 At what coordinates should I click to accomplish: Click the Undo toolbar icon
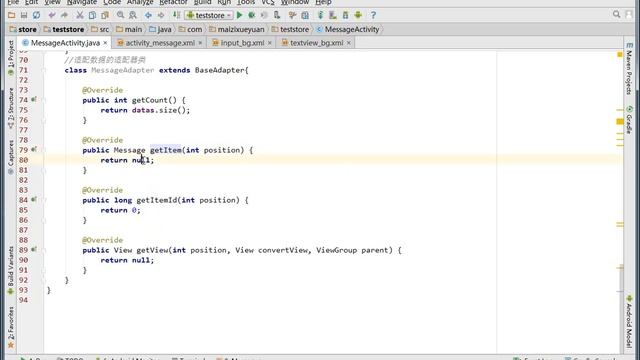tap(52, 16)
